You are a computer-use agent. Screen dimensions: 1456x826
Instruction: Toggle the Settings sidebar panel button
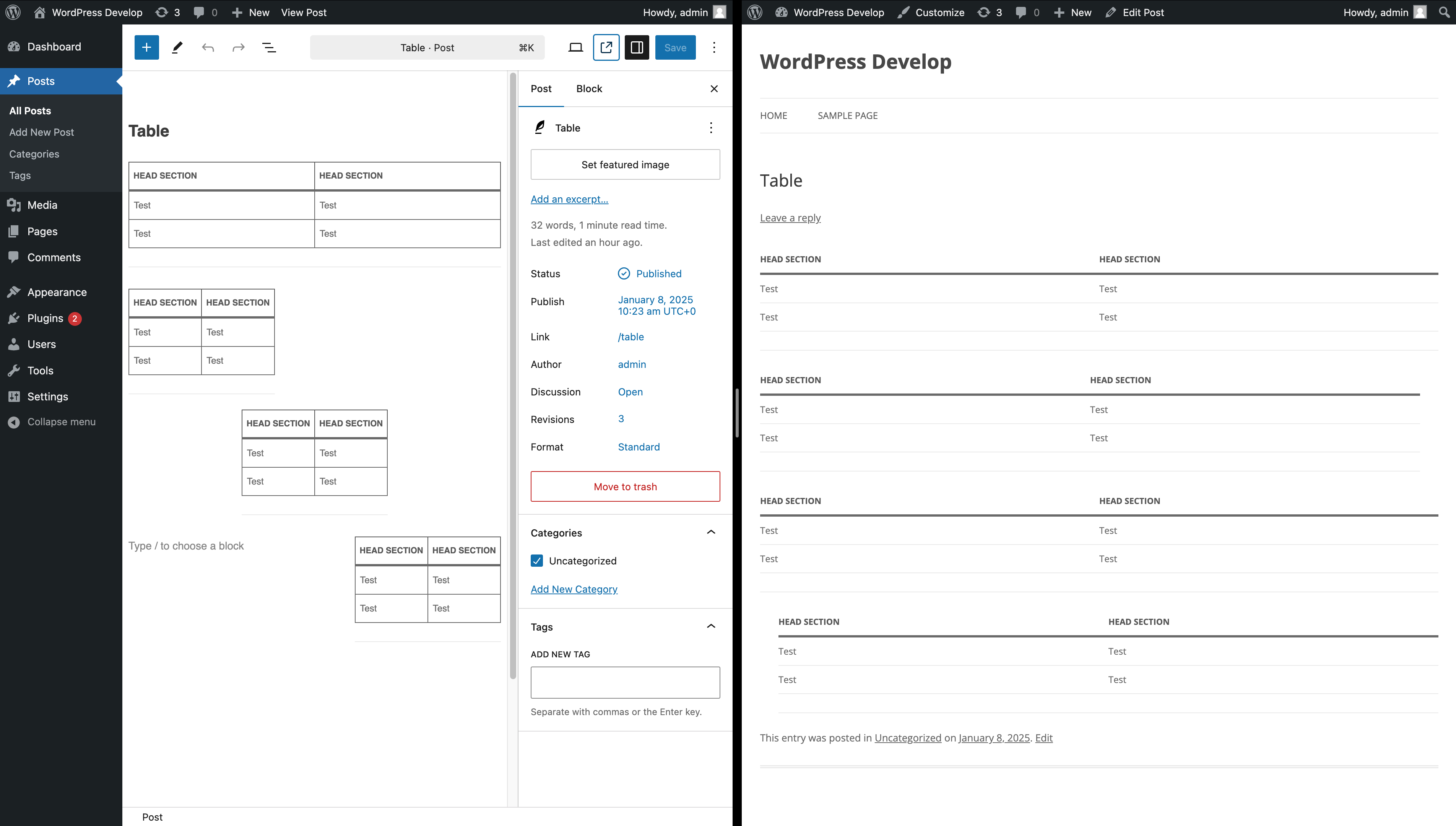click(636, 48)
